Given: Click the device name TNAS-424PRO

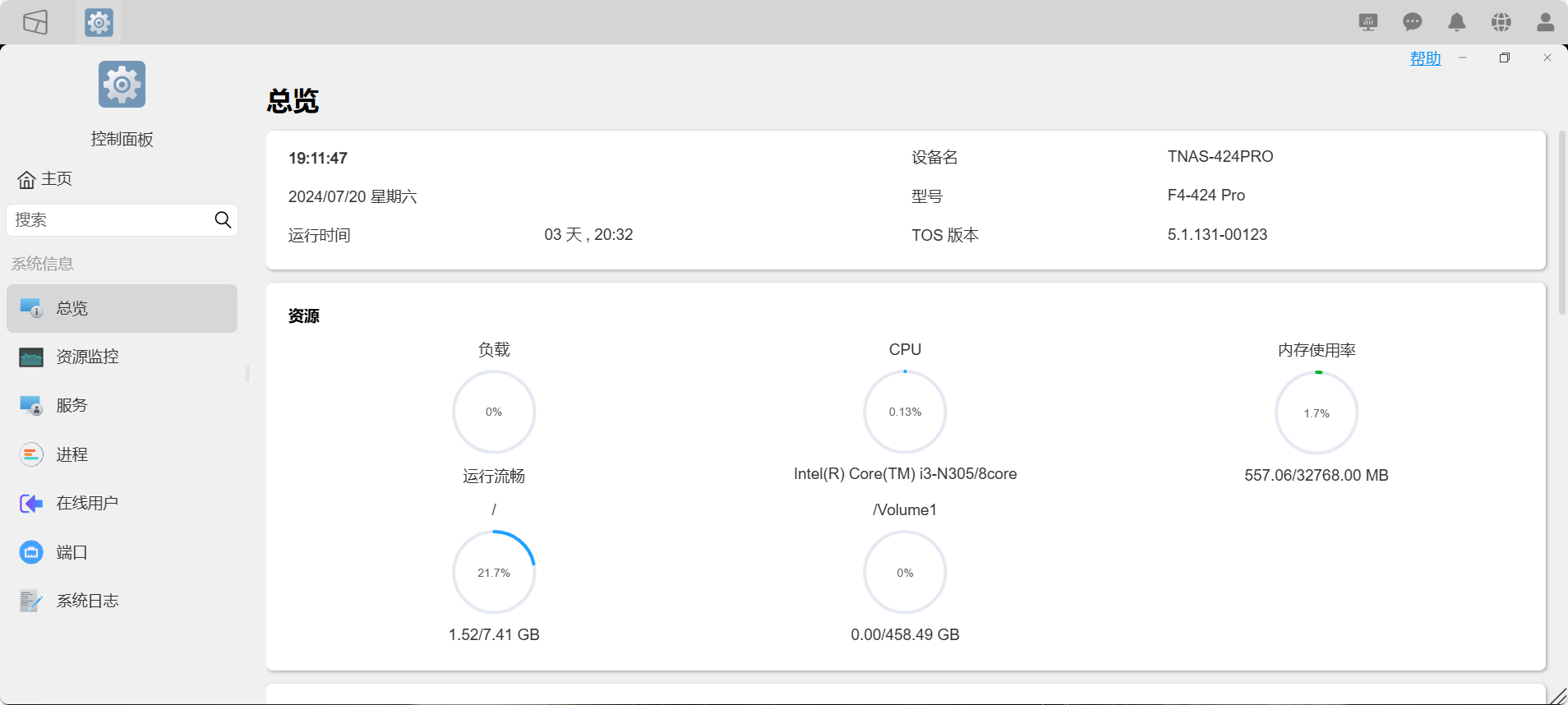Looking at the screenshot, I should point(1220,156).
